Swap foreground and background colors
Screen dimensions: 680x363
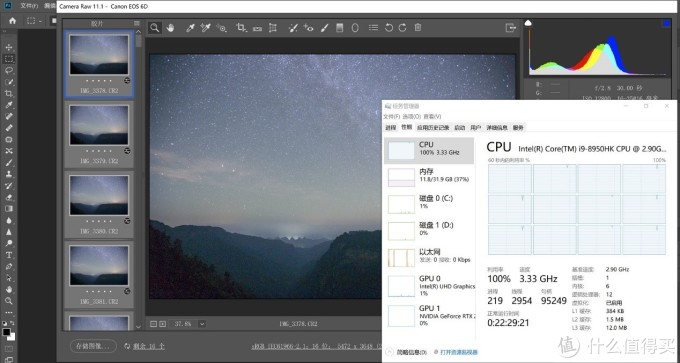click(12, 324)
